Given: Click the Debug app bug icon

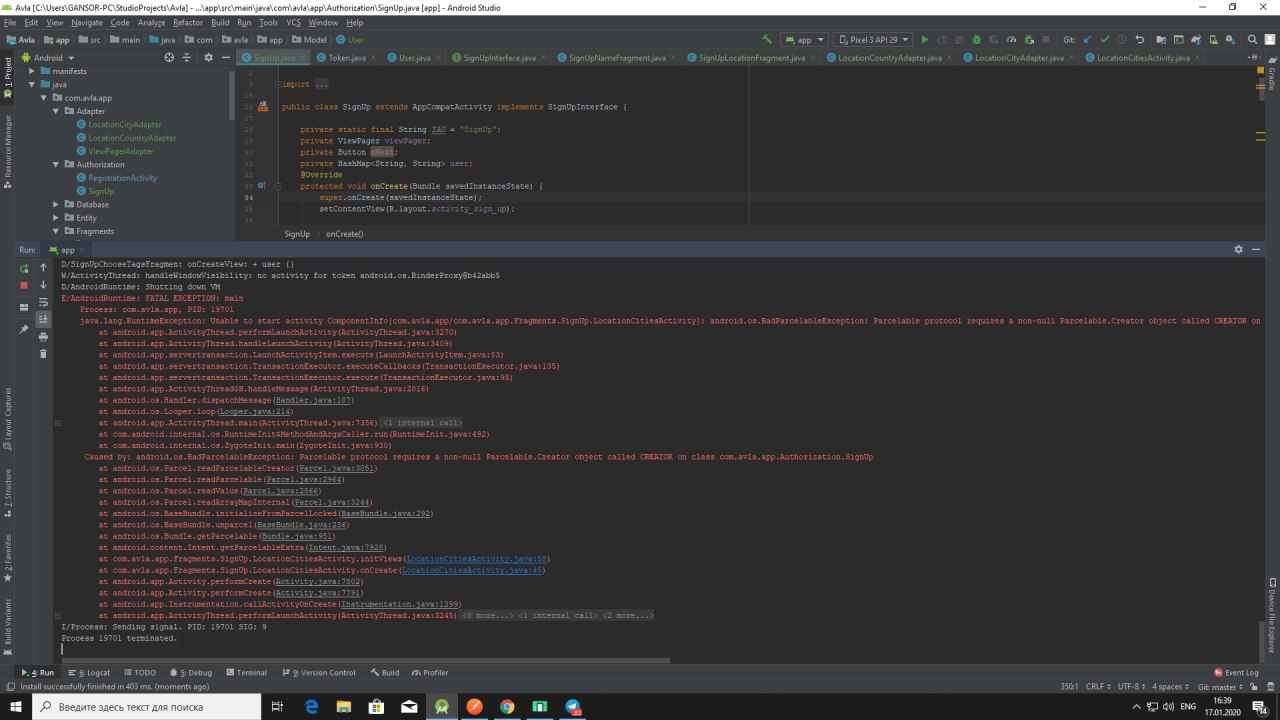Looking at the screenshot, I should coord(976,40).
